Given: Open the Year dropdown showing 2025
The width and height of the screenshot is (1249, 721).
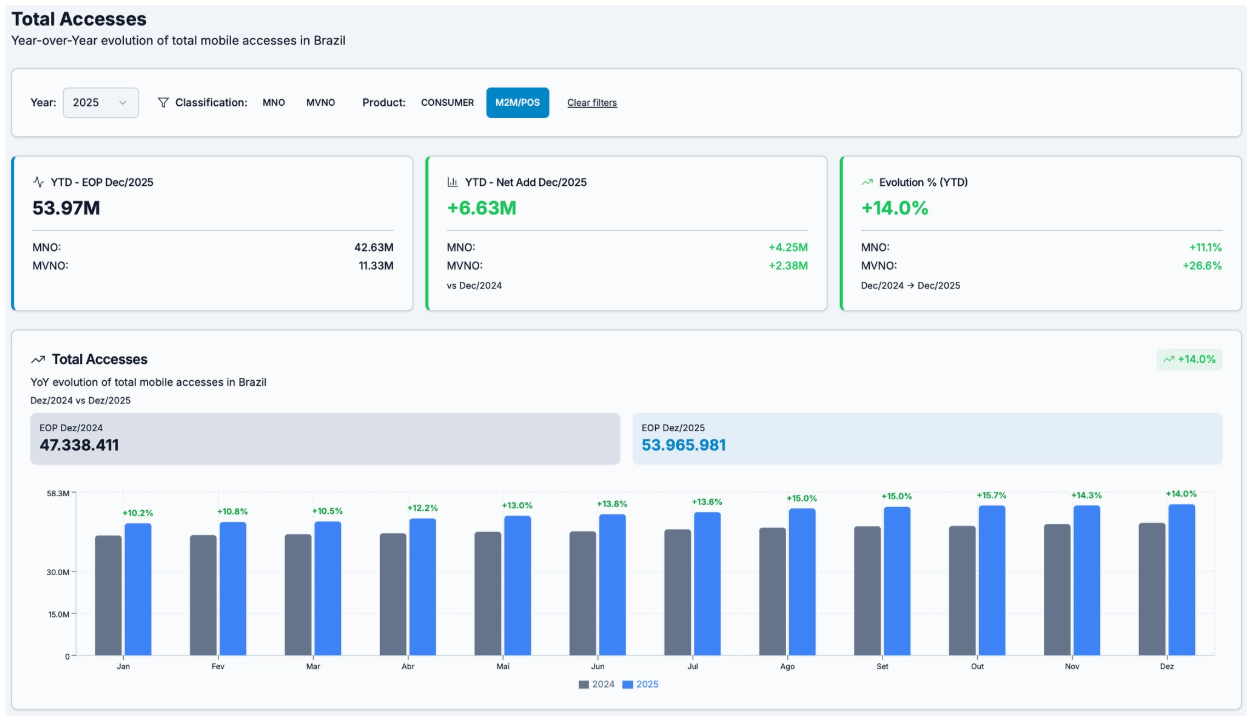Looking at the screenshot, I should [100, 102].
